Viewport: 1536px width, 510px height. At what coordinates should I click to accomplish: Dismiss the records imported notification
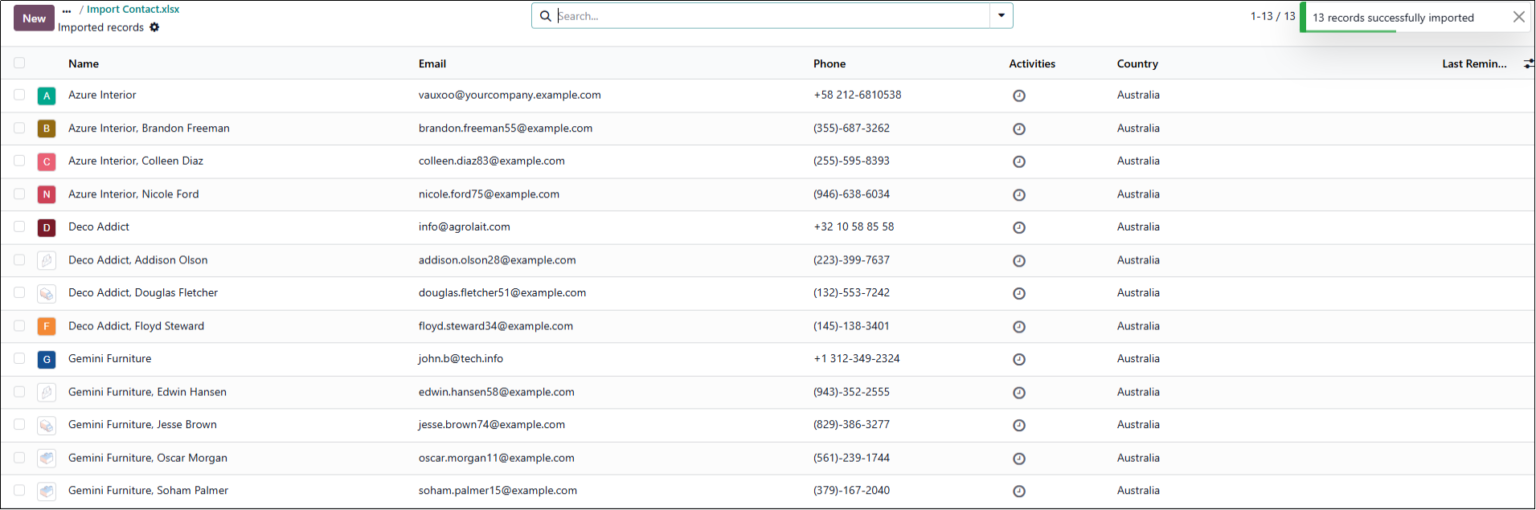1519,17
